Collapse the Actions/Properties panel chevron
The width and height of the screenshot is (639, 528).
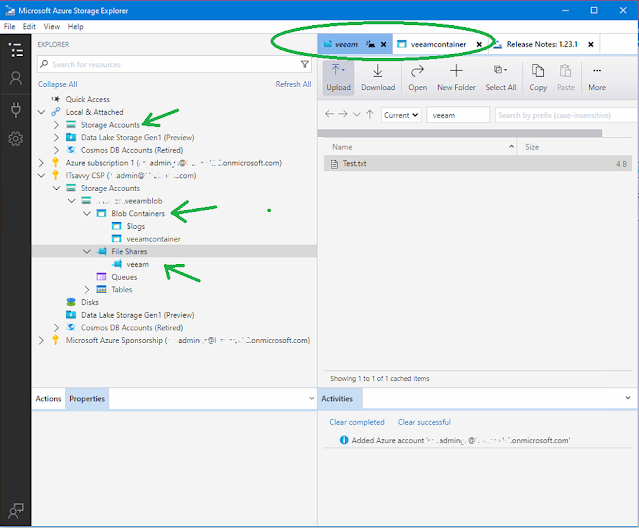tap(311, 398)
